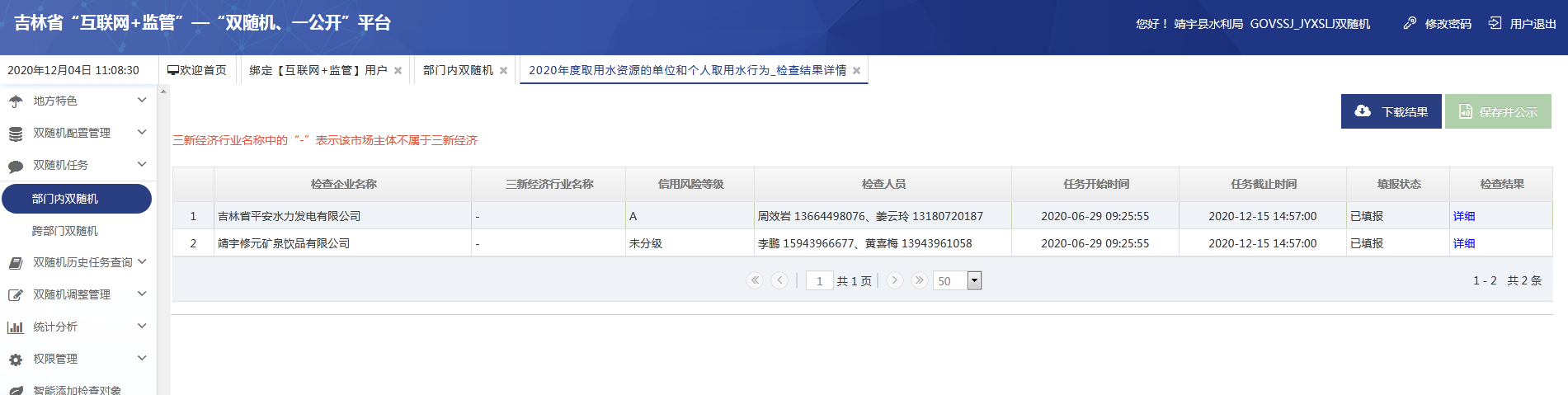Select 跨部门双随机 in sidebar

pos(65,231)
